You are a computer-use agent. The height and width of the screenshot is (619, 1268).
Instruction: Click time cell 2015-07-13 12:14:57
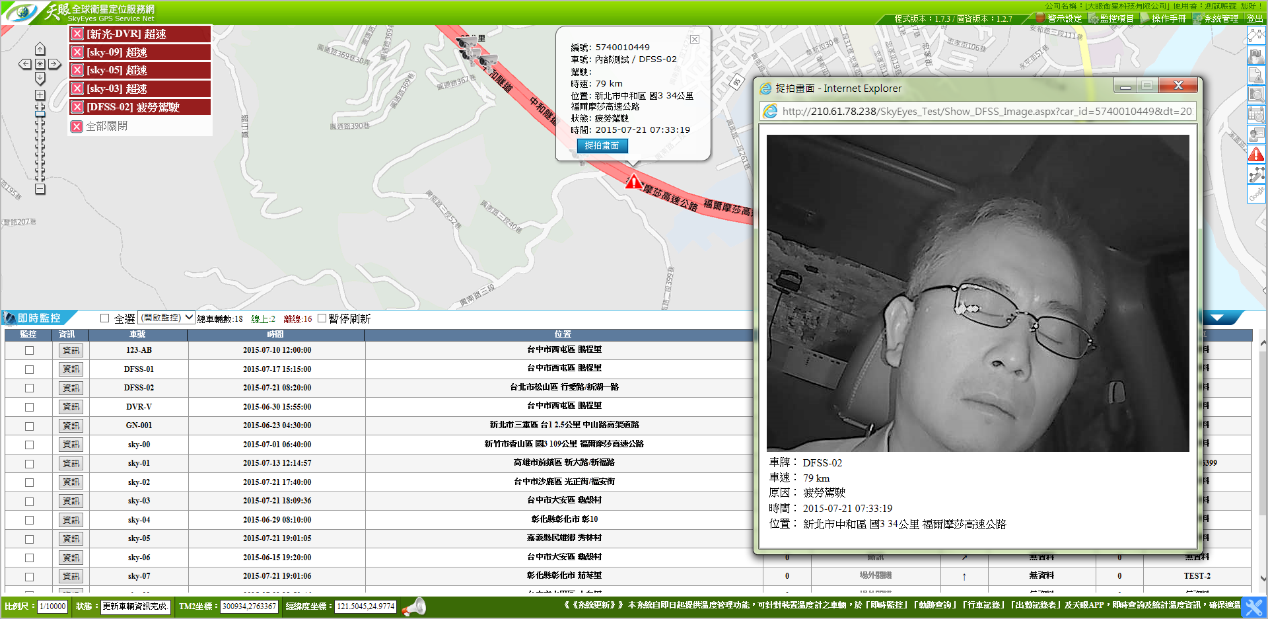click(276, 463)
